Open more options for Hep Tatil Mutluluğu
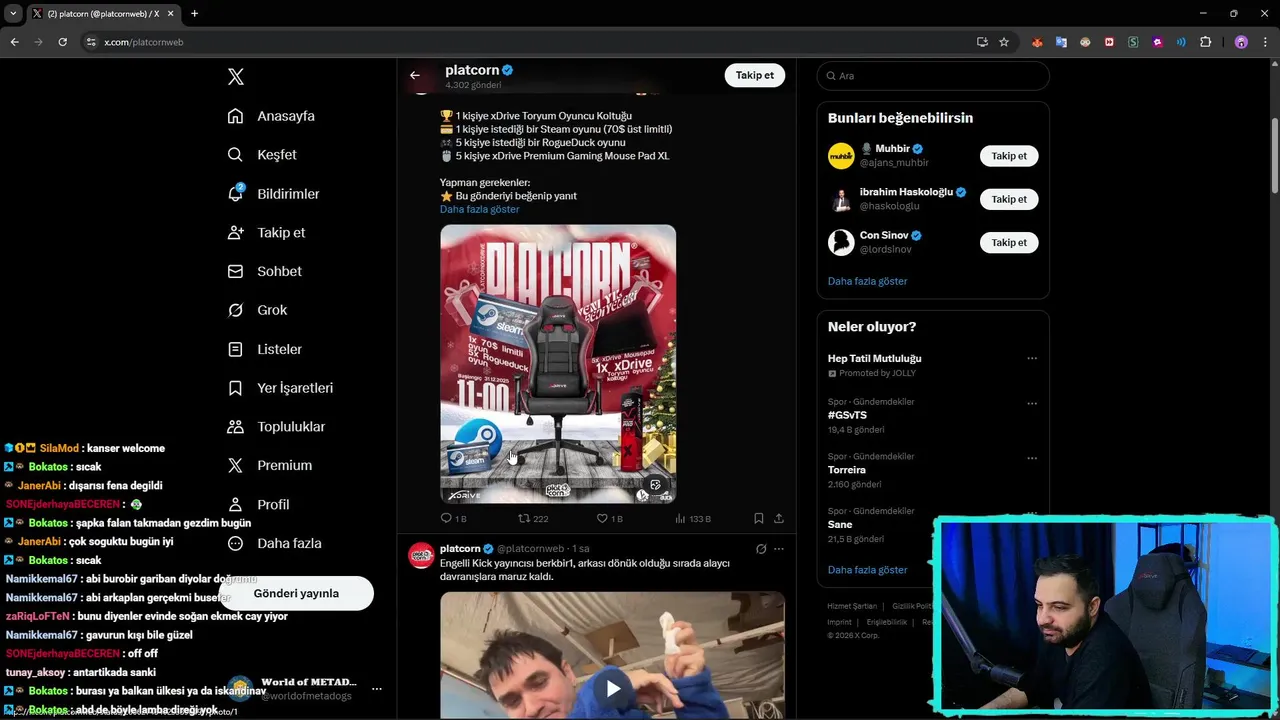Viewport: 1280px width, 720px height. click(1032, 358)
